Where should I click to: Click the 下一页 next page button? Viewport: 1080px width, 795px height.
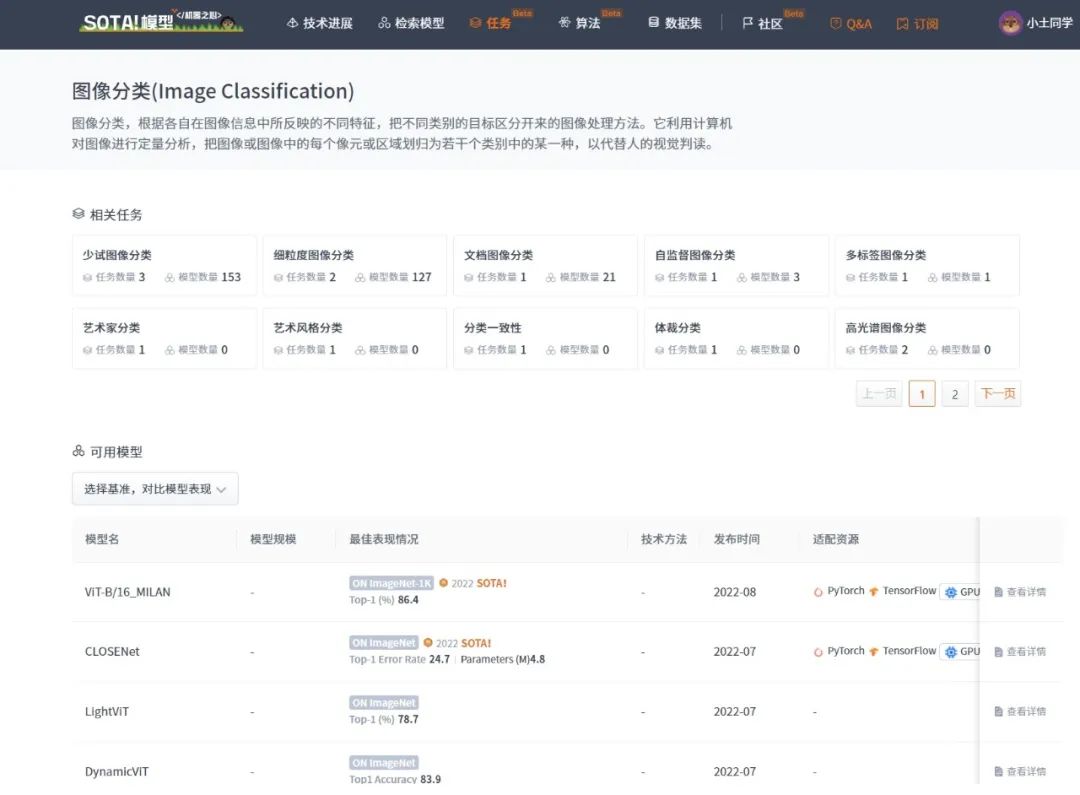[998, 394]
